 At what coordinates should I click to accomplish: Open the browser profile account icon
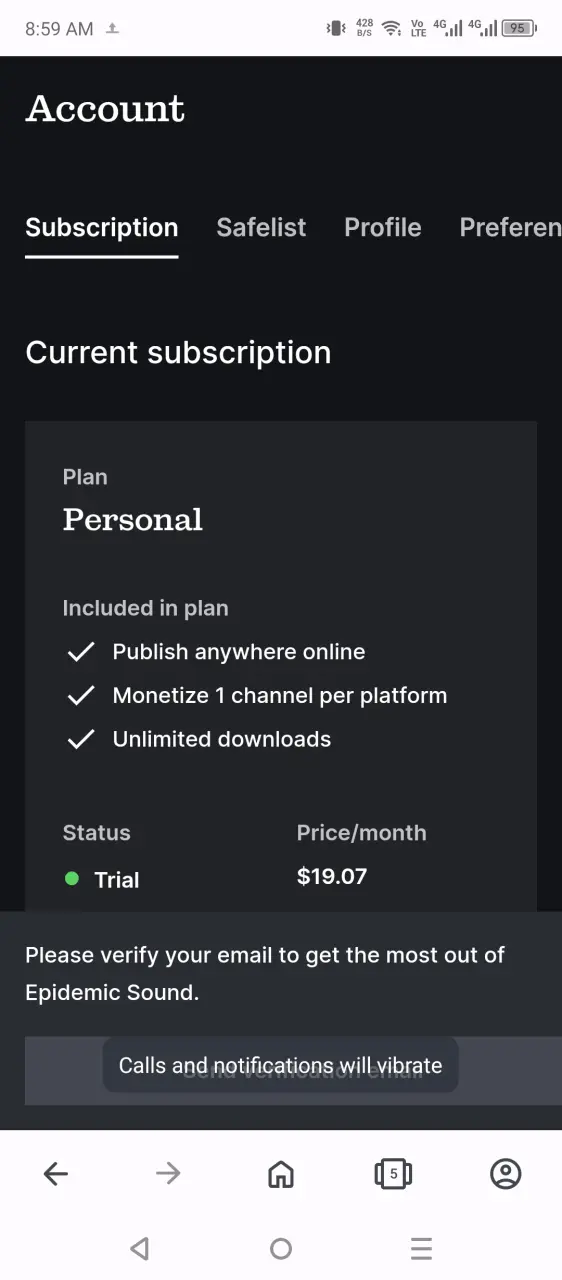pos(506,1173)
